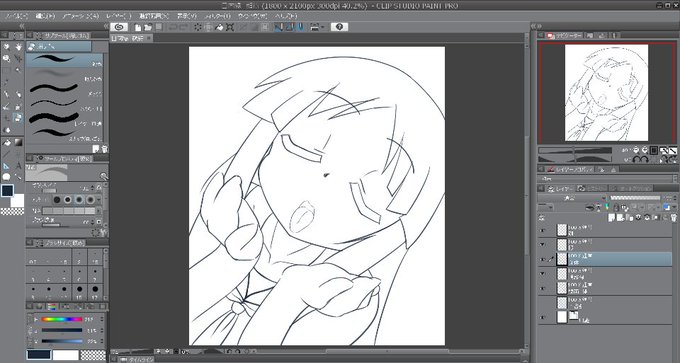Choose brush size preset 15

pos(79,291)
